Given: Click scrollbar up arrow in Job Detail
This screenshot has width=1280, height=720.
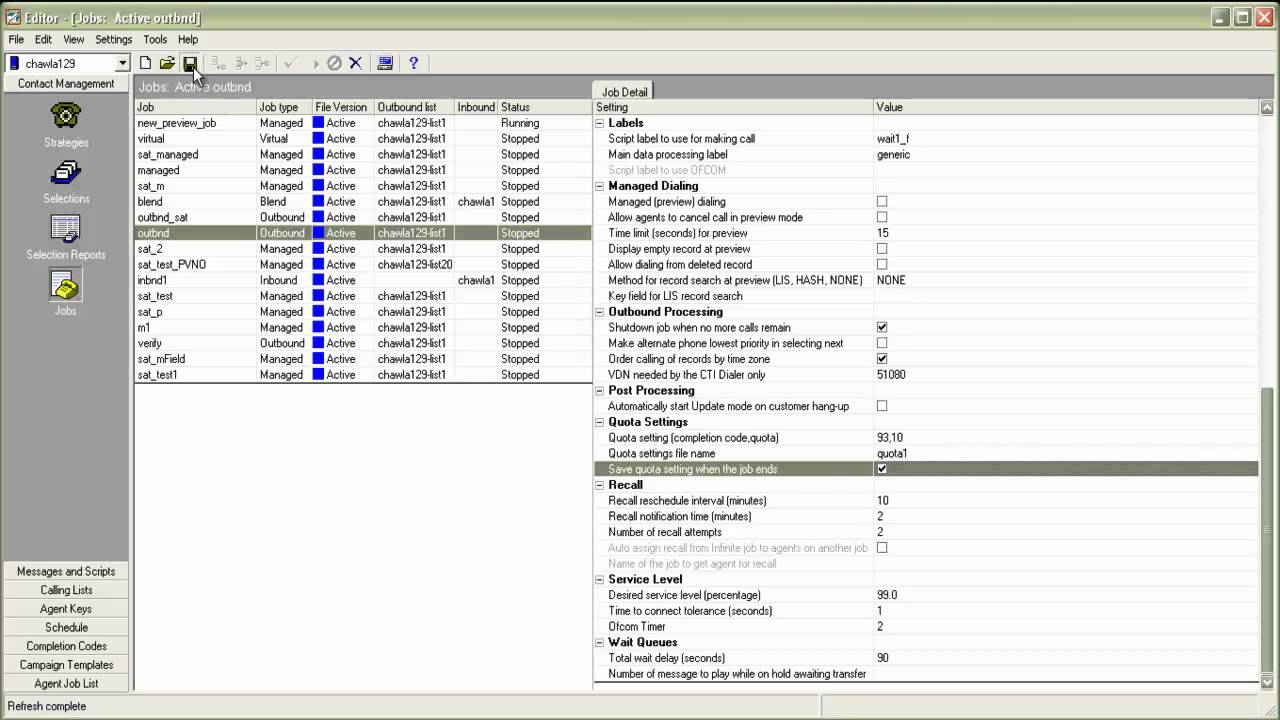Looking at the screenshot, I should tap(1268, 107).
